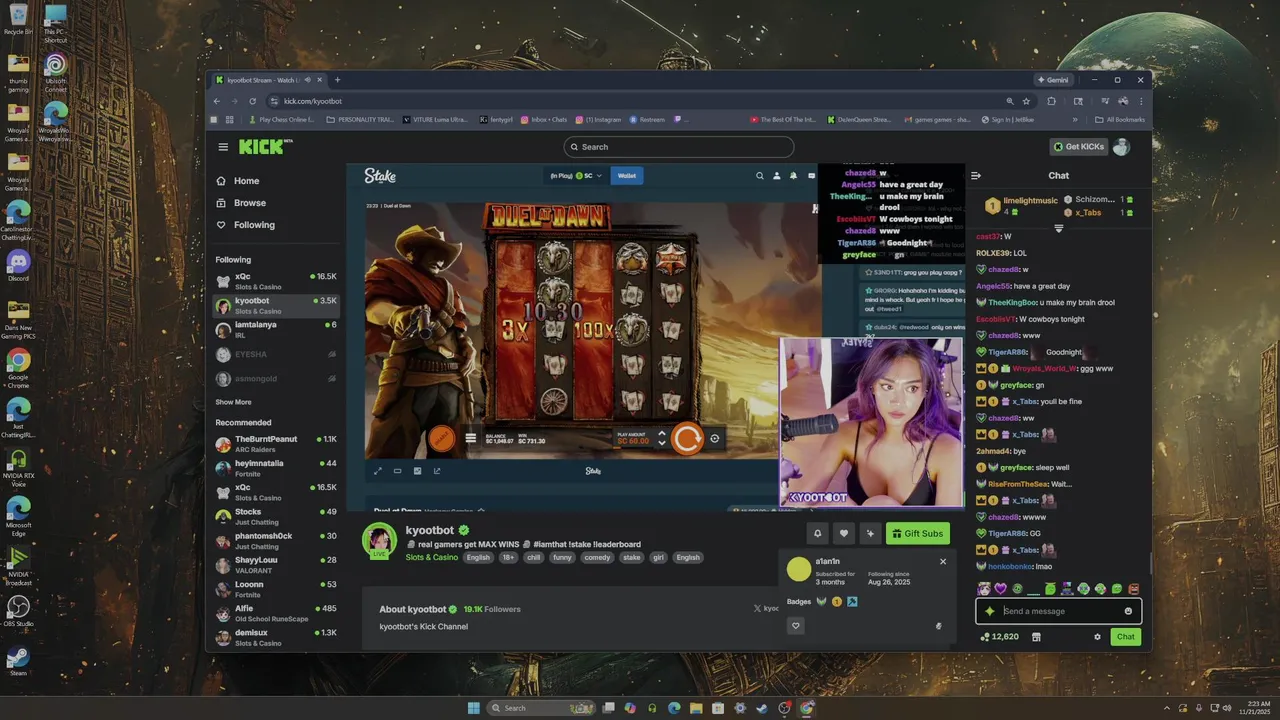
Task: Click Show More under Following
Action: tap(233, 402)
